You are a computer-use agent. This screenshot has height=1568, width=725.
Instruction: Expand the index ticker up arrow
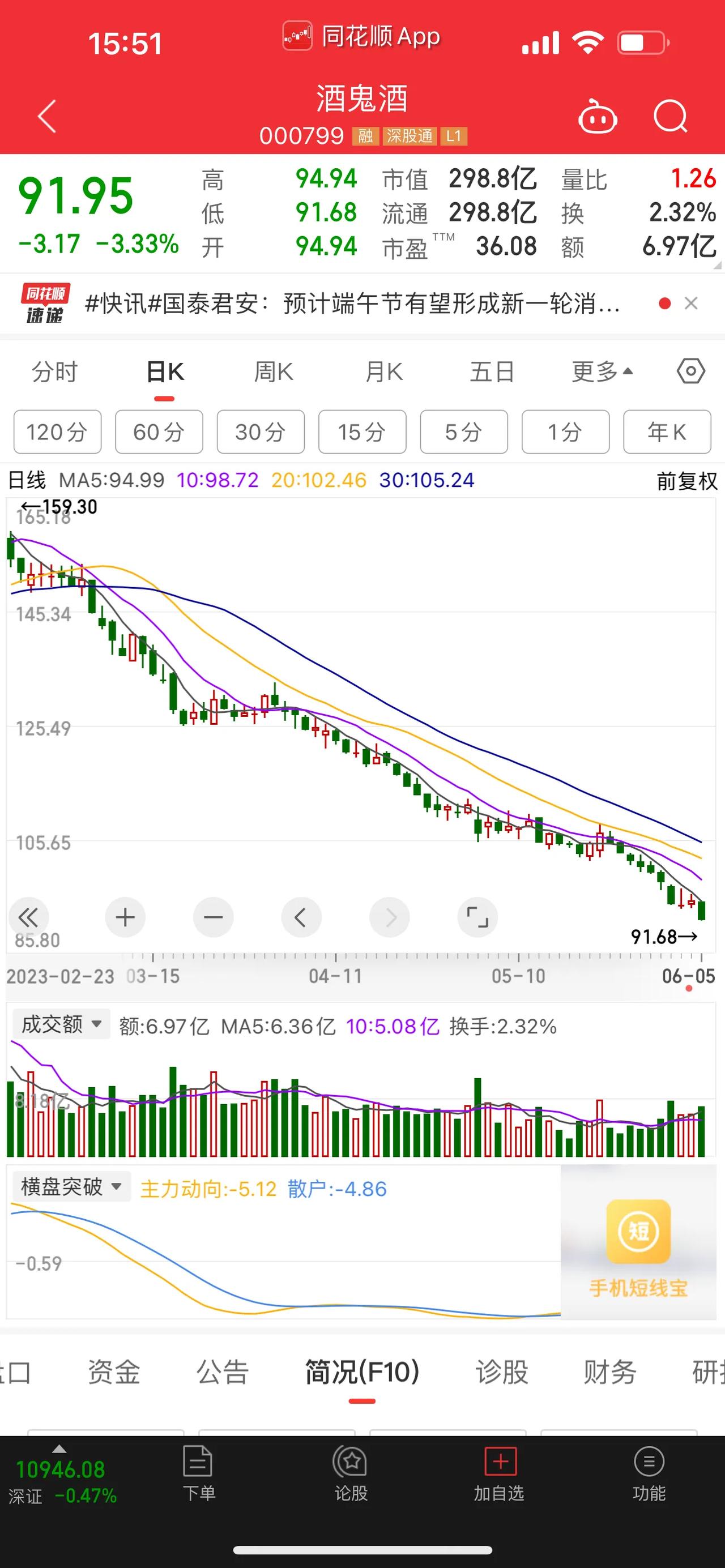click(x=59, y=1449)
